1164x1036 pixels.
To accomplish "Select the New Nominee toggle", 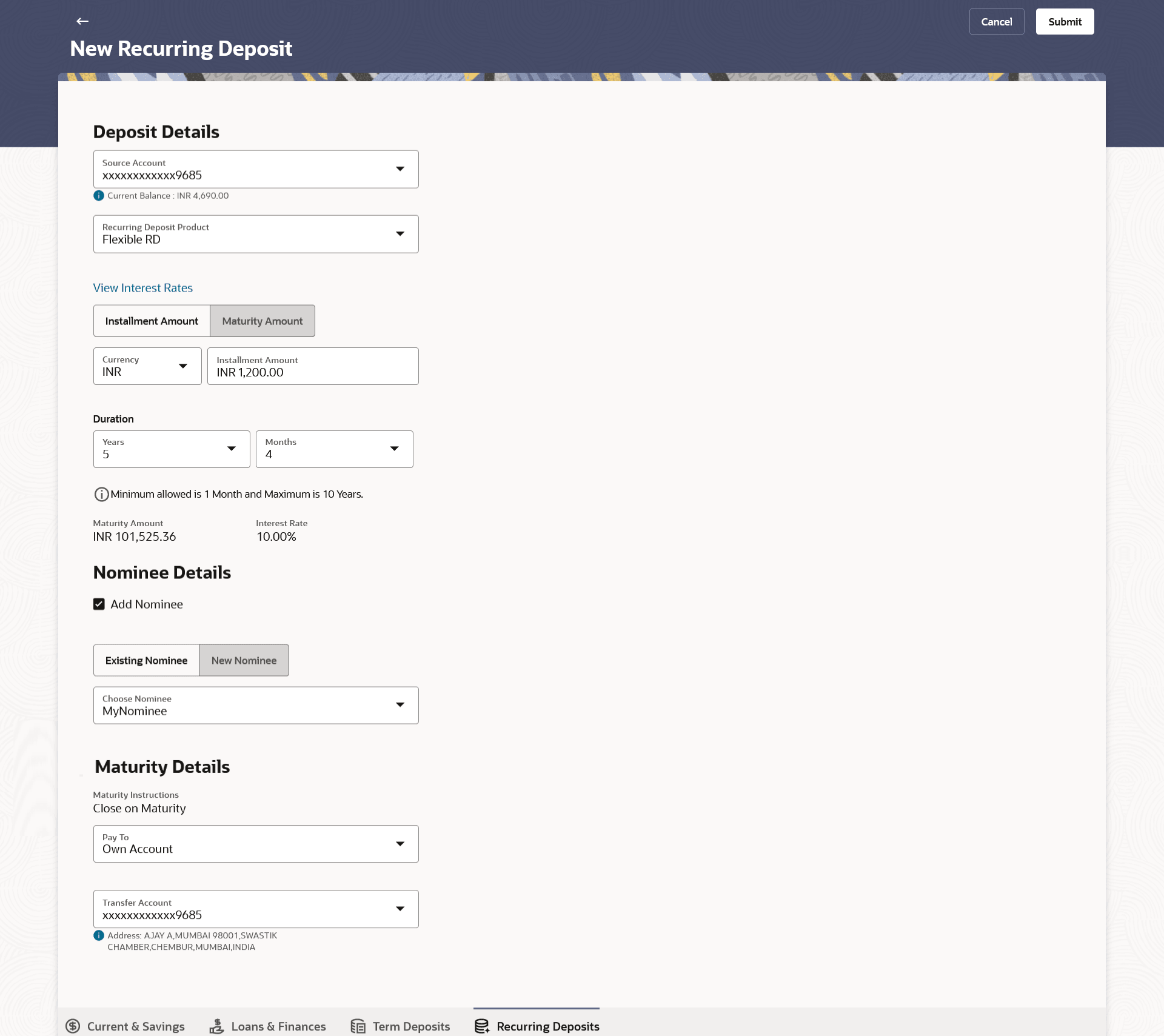I will [244, 661].
